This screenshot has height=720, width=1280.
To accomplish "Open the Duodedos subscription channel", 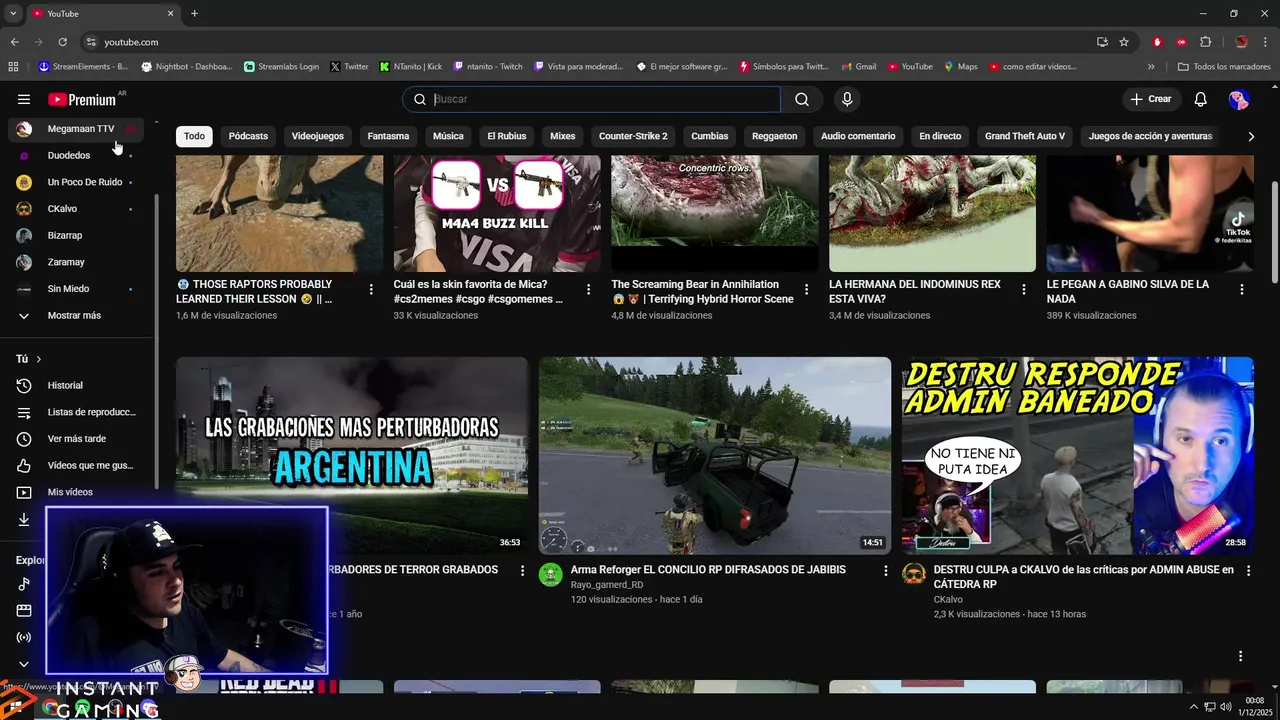I will click(x=78, y=156).
